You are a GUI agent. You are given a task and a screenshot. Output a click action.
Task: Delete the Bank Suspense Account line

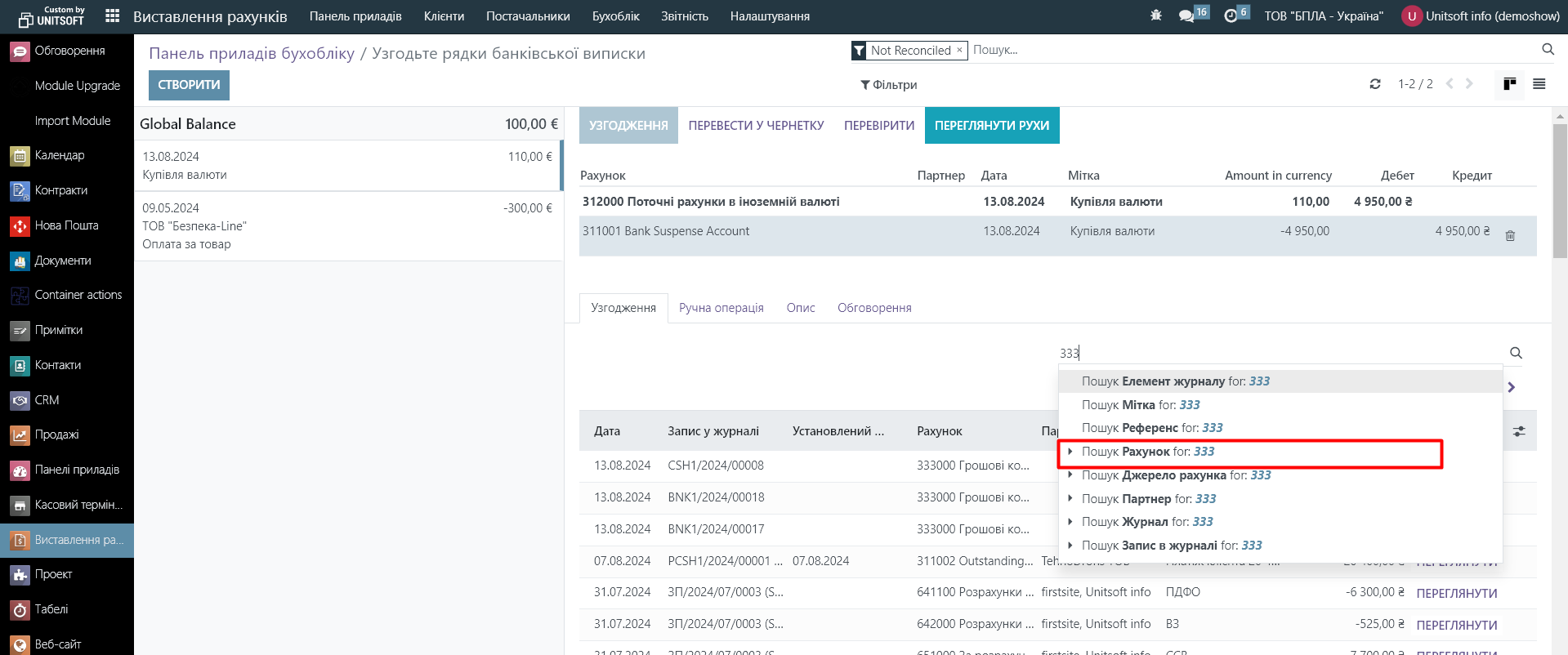(x=1510, y=235)
